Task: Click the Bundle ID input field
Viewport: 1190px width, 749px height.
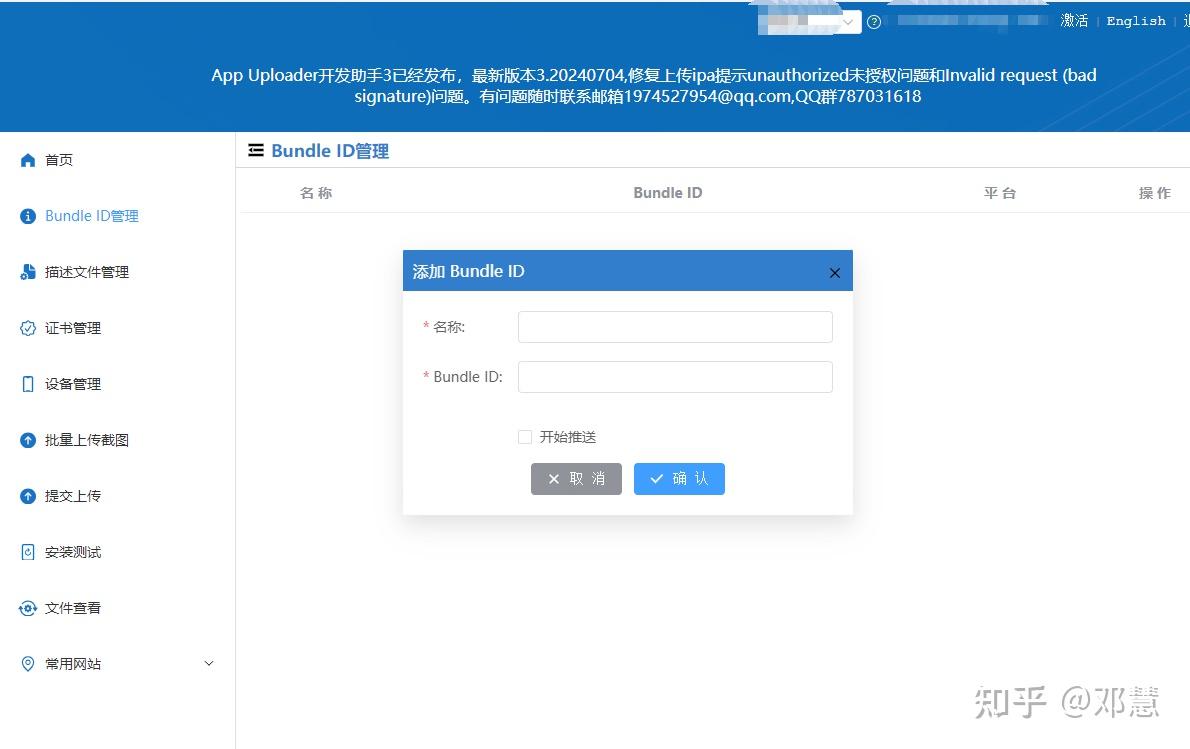Action: point(675,376)
